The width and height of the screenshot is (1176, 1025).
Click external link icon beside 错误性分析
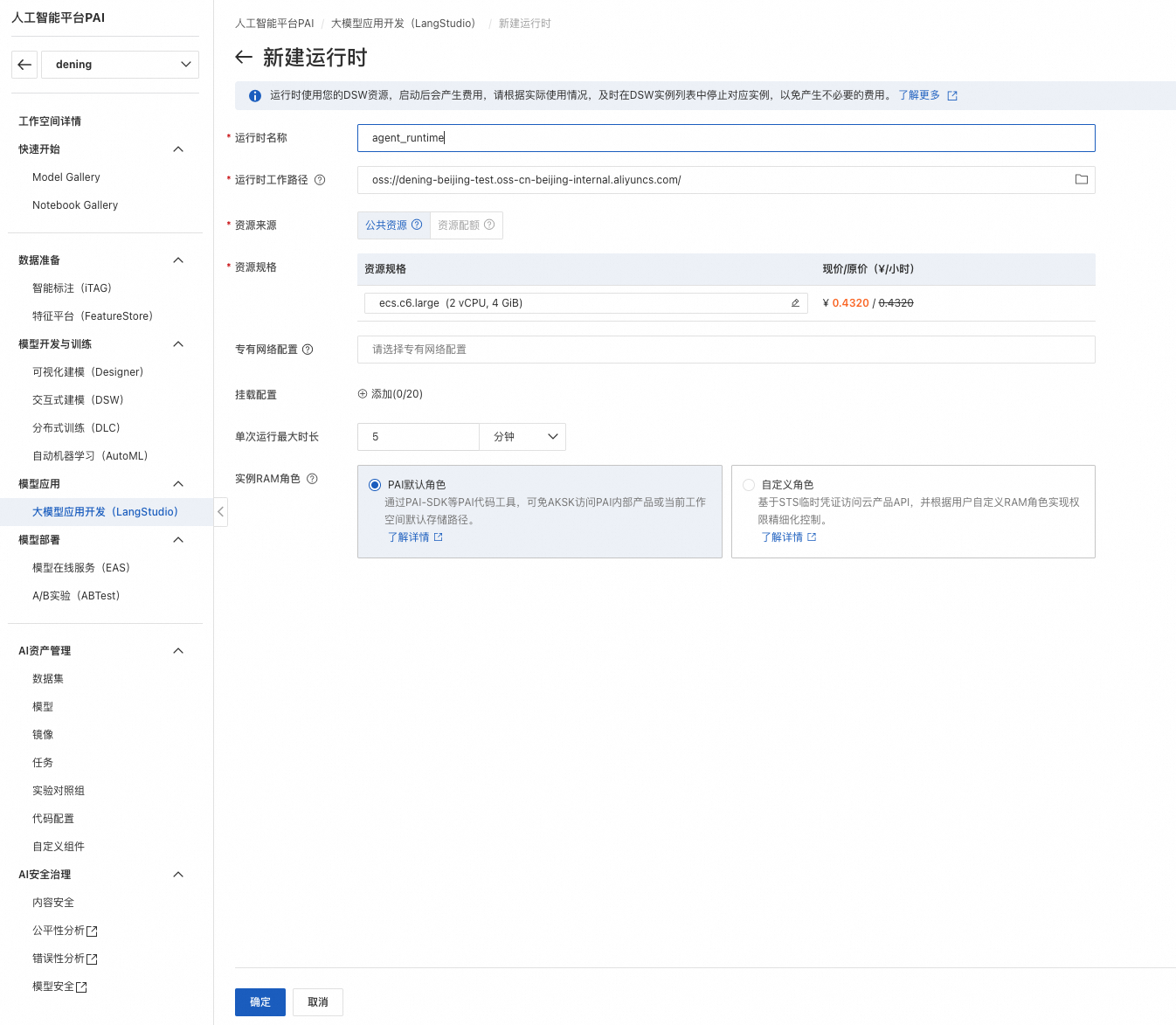pyautogui.click(x=92, y=959)
